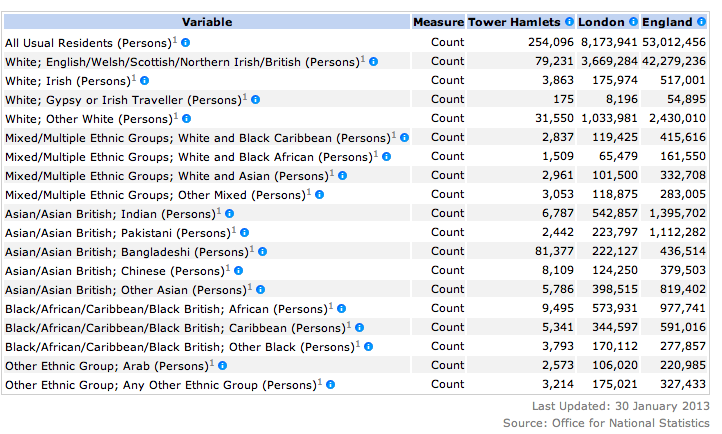Click info icon for Other Ethnic Group; Arab
Viewport: 722px width, 434px height.
click(x=224, y=365)
